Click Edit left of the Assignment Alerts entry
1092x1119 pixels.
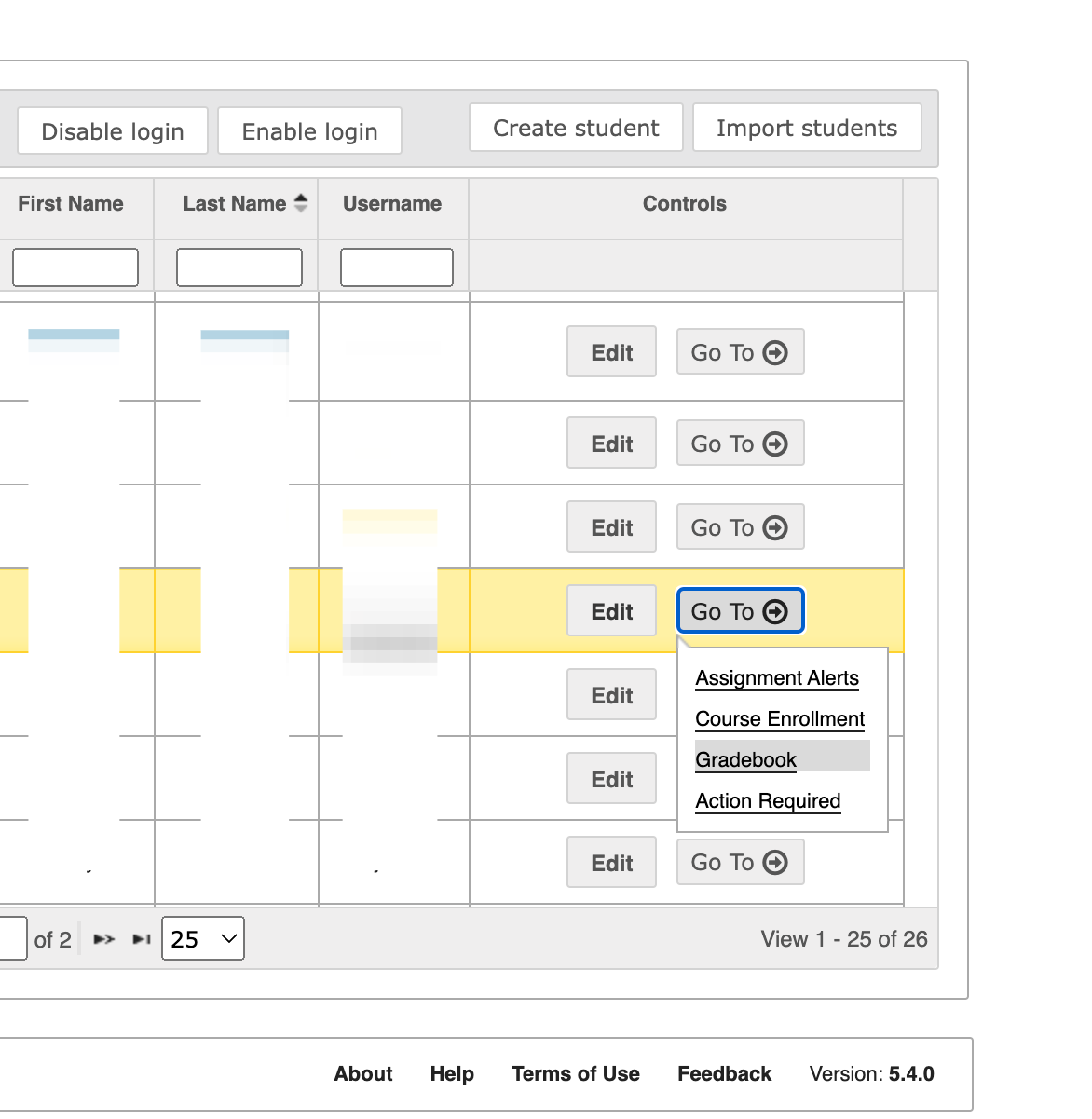pyautogui.click(x=611, y=695)
